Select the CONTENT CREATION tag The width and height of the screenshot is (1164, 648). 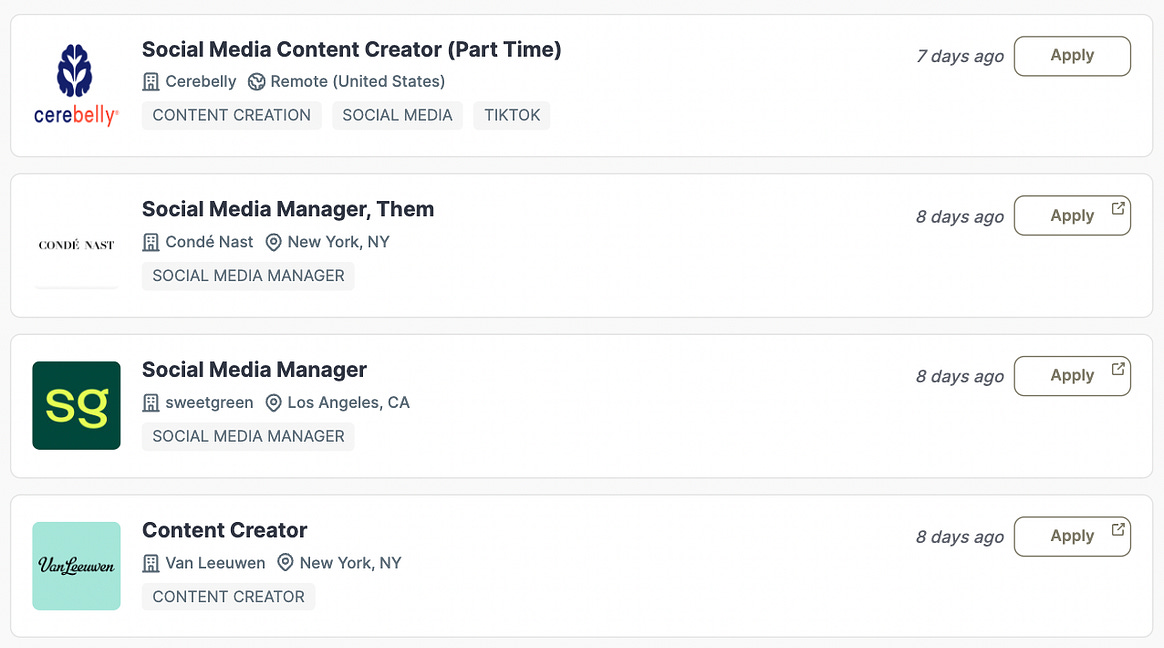coord(232,115)
